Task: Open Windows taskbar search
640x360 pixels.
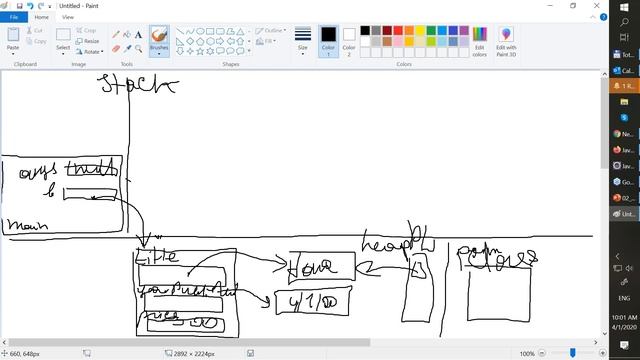Action: pos(624,22)
